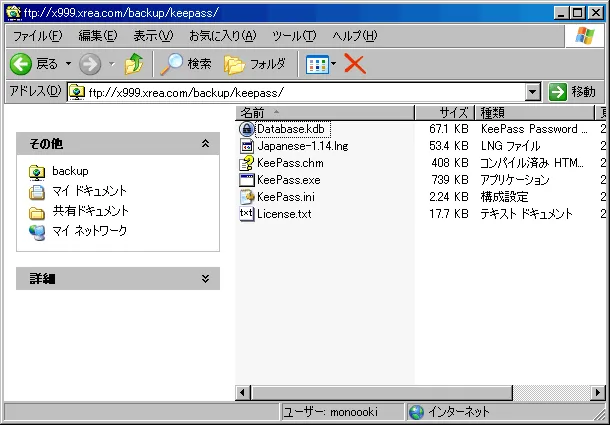Open the Views grid icon

pos(317,65)
